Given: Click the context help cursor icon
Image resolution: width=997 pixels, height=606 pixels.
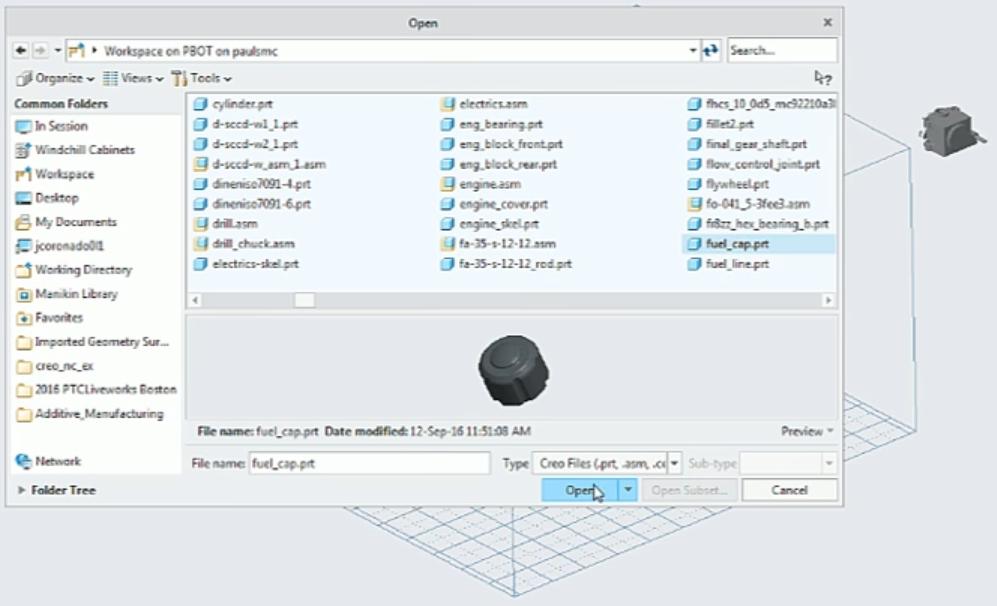Looking at the screenshot, I should [x=823, y=78].
